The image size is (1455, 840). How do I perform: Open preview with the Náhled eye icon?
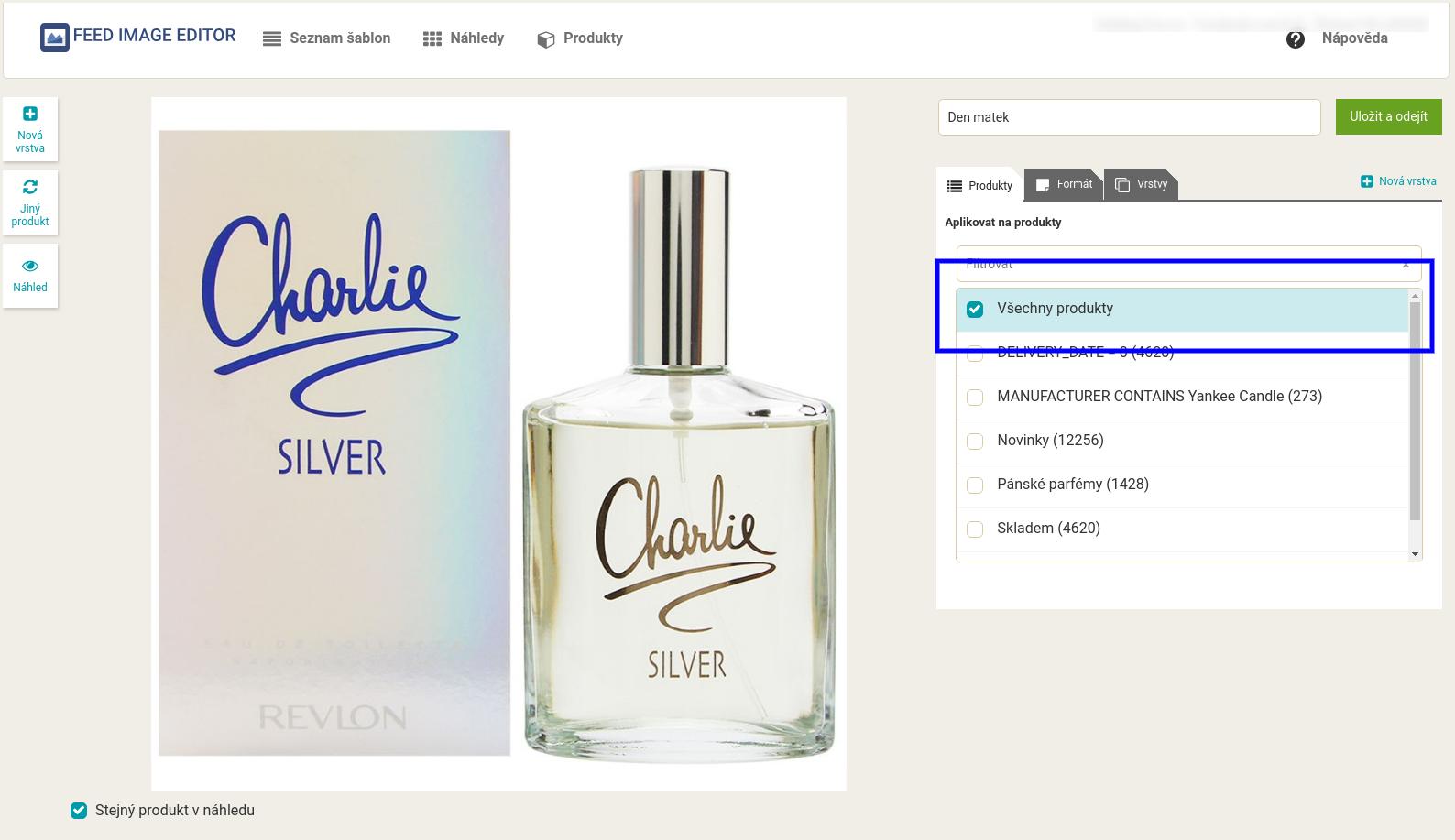30,266
